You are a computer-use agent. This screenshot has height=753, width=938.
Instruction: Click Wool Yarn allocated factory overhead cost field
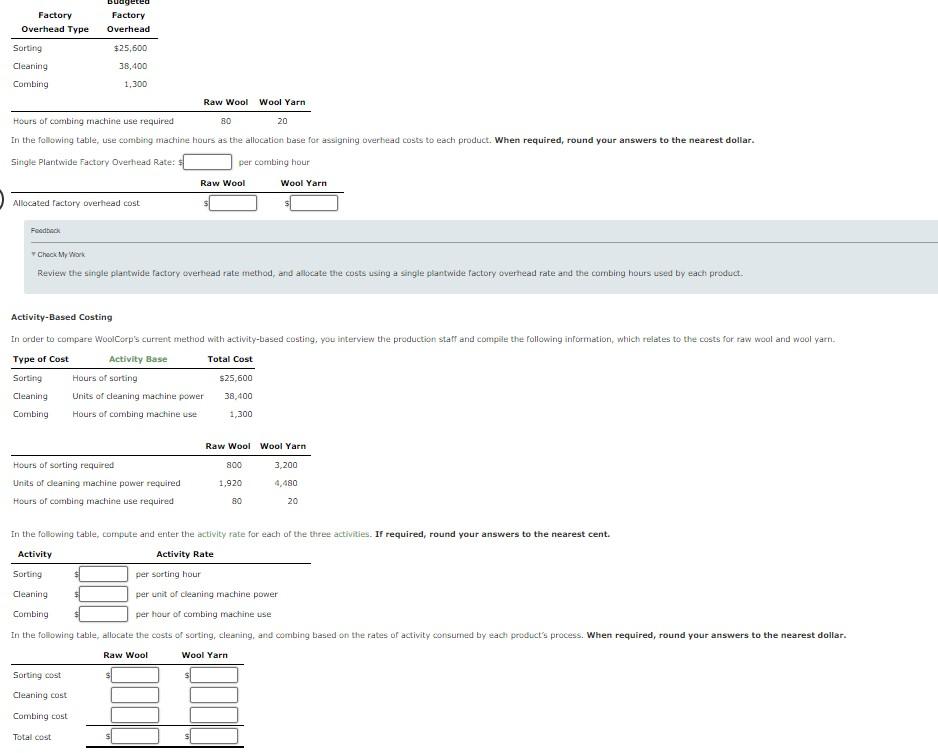pyautogui.click(x=313, y=203)
